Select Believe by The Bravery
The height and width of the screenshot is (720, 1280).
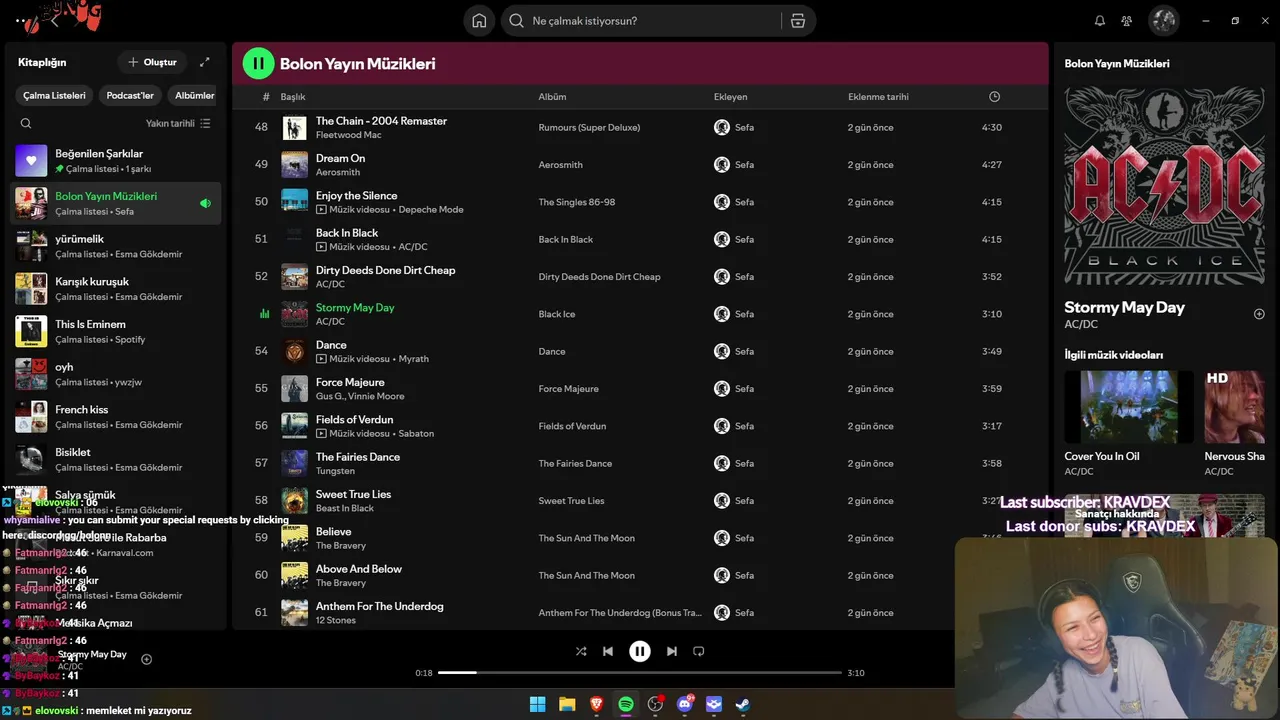[333, 532]
